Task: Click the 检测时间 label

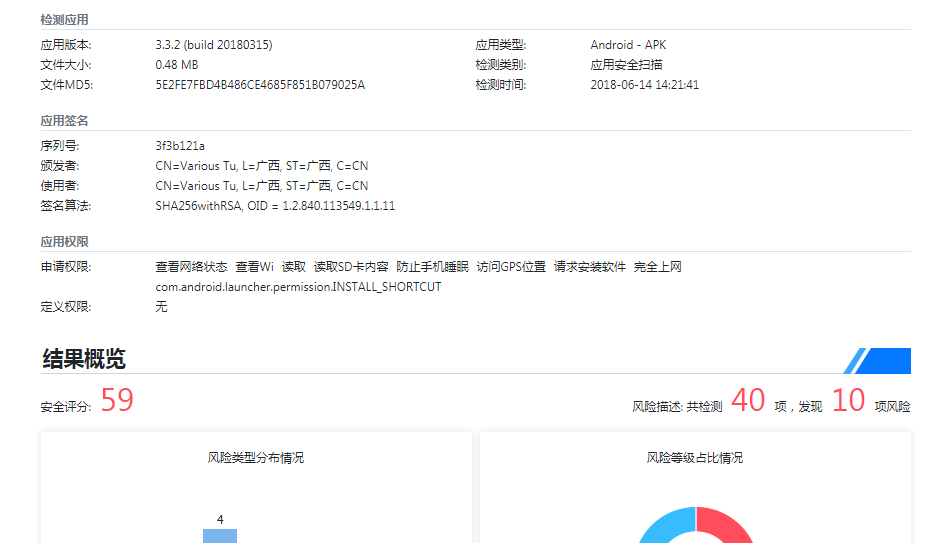Action: tap(501, 85)
